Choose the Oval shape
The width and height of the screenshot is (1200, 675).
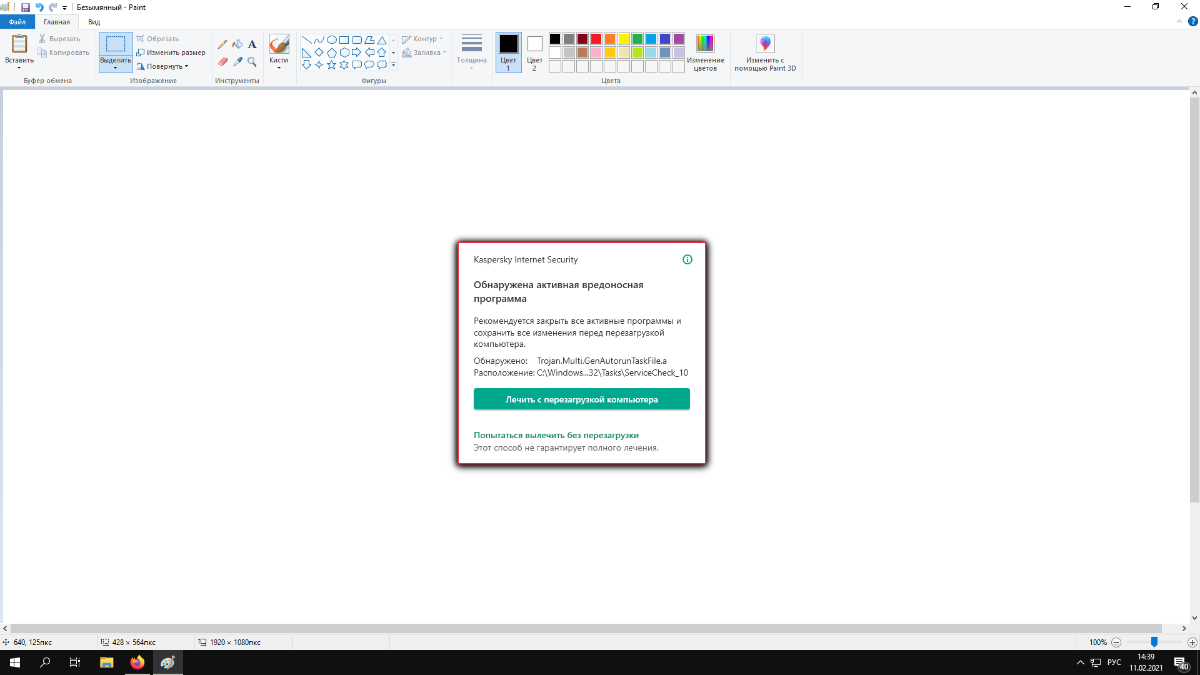pos(332,40)
